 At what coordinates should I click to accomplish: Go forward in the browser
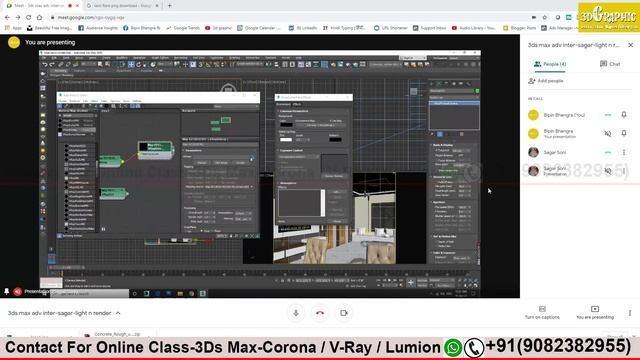[x=18, y=18]
